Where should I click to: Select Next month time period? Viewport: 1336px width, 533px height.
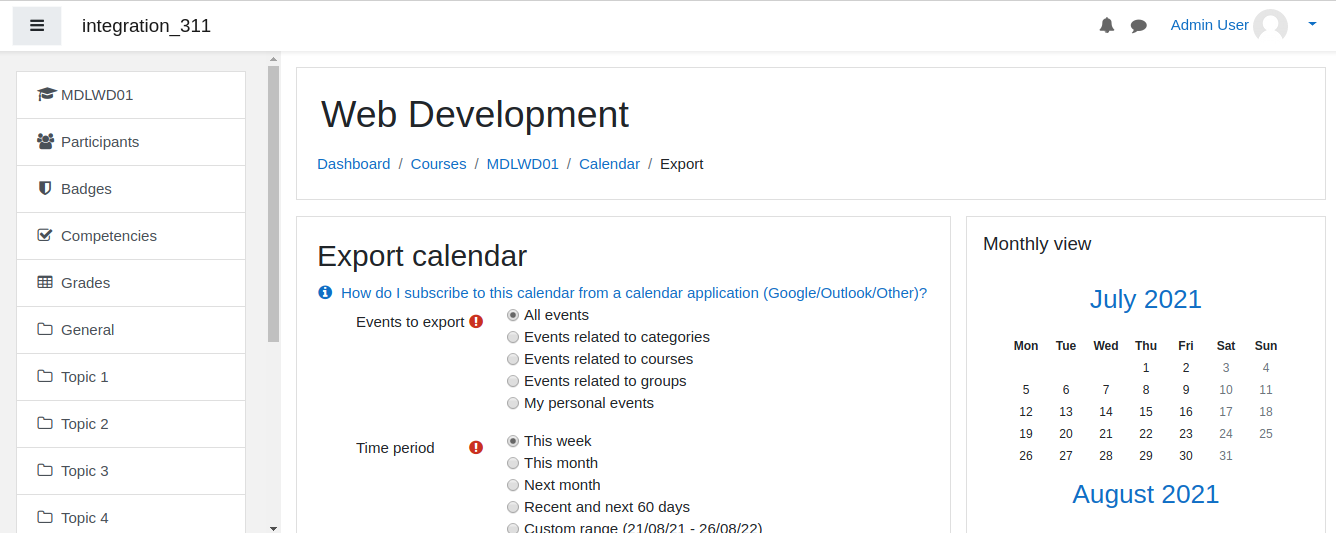[513, 485]
